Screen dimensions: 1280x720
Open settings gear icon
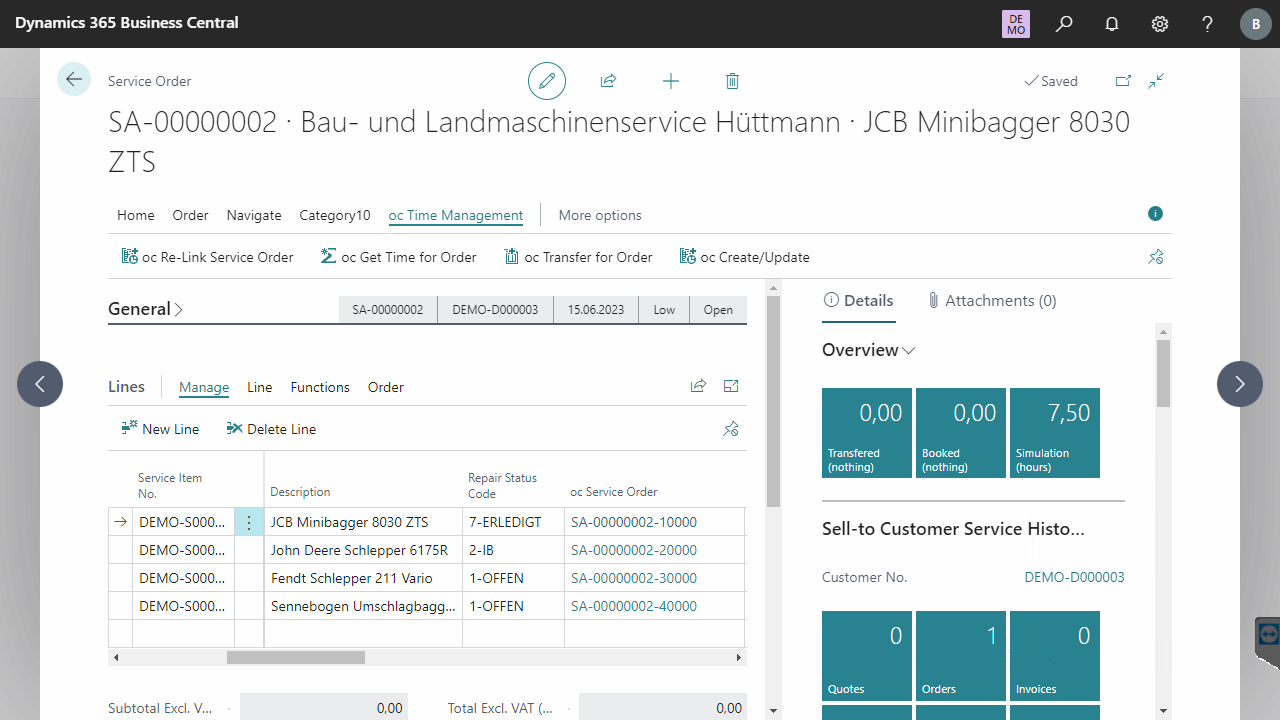click(1160, 23)
